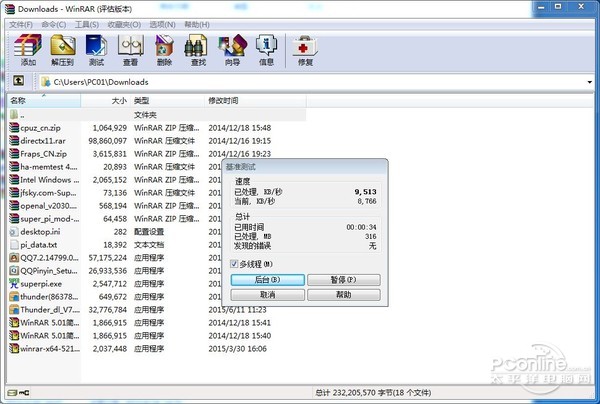Select the jfsky.com-Sup... file name

[x=49, y=193]
